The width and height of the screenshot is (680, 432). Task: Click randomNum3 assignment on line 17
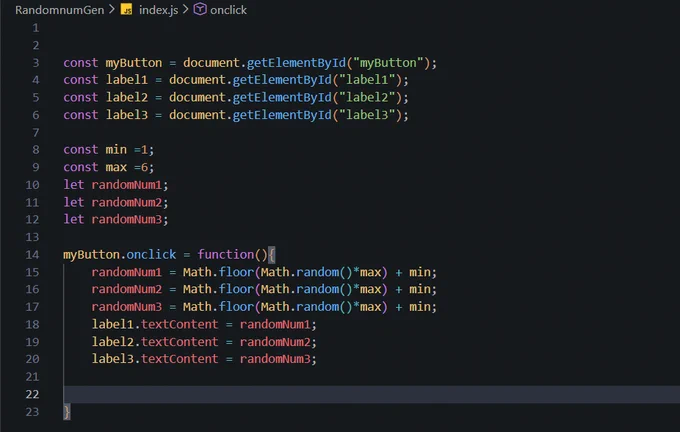coord(127,307)
